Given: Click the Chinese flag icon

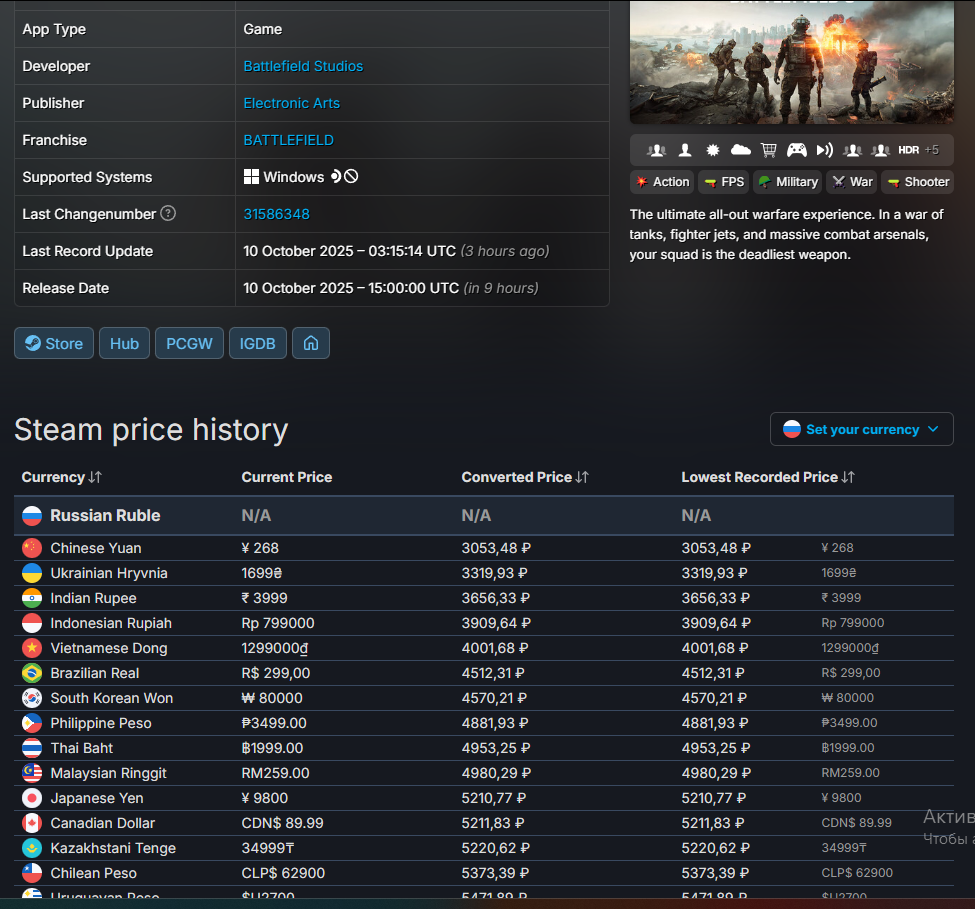Looking at the screenshot, I should pos(32,548).
